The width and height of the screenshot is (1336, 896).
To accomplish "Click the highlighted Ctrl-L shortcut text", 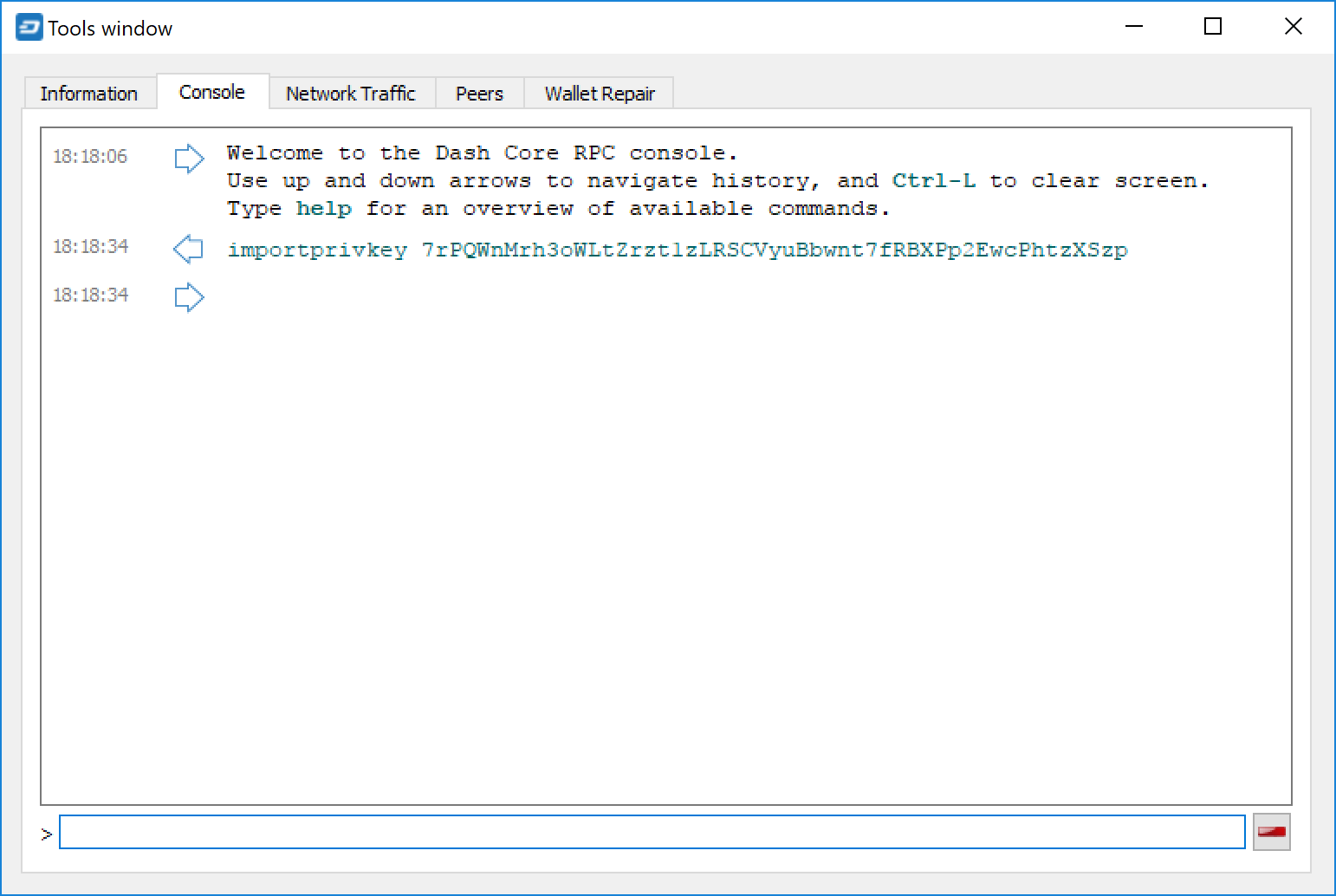I will 933,181.
